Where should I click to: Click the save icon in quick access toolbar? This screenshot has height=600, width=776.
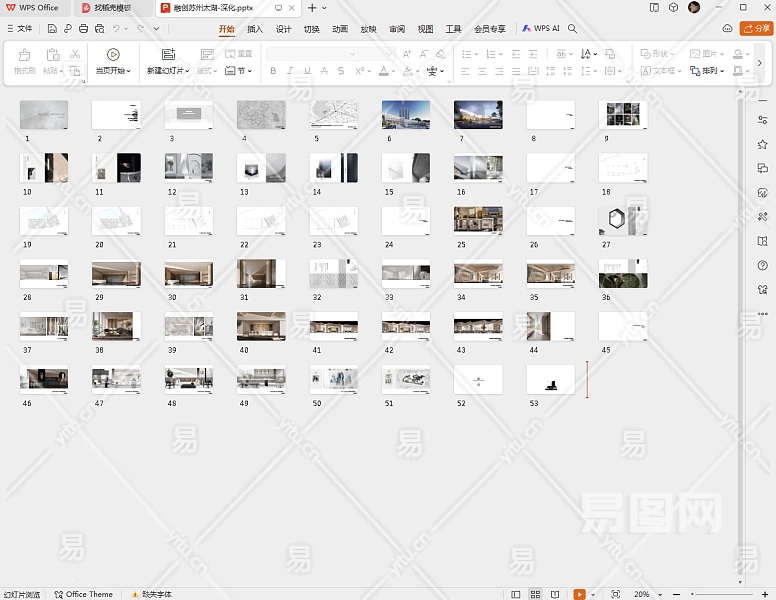pyautogui.click(x=52, y=29)
